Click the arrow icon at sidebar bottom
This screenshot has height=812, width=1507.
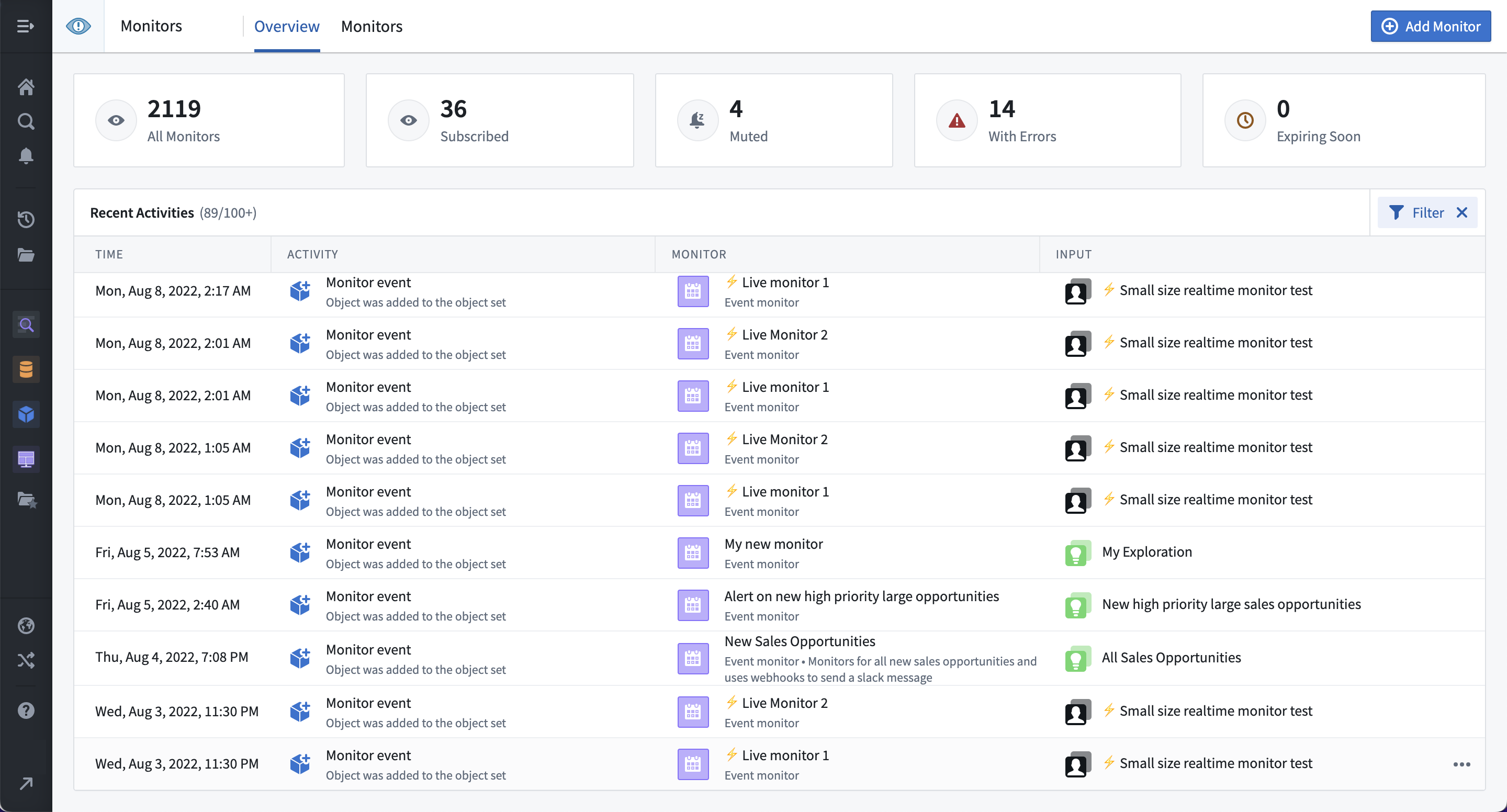tap(26, 784)
